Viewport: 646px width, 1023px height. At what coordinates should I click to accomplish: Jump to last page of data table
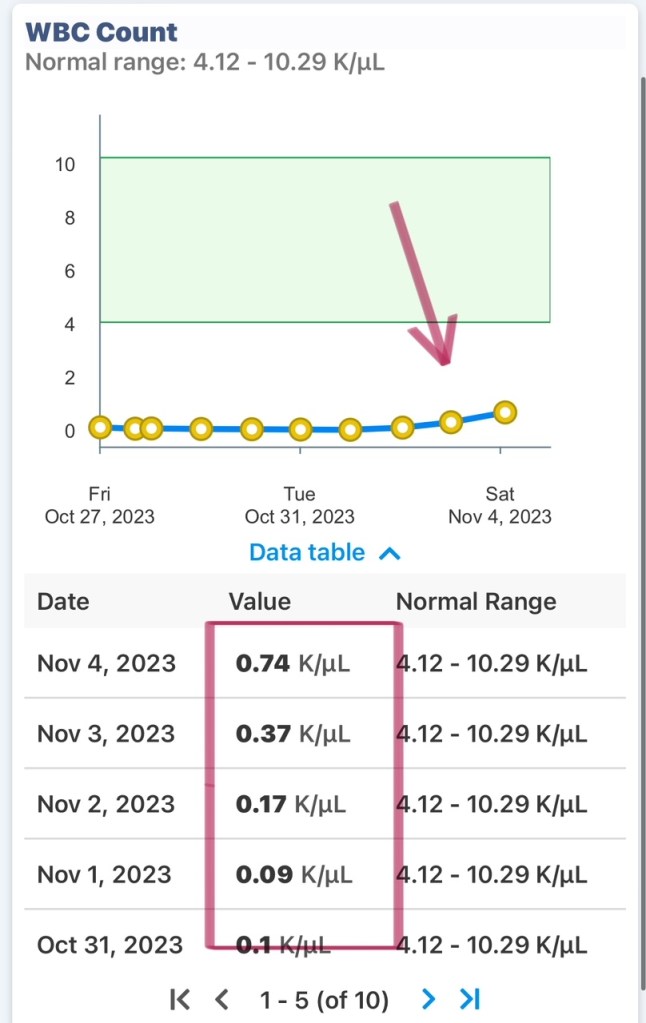click(x=469, y=998)
